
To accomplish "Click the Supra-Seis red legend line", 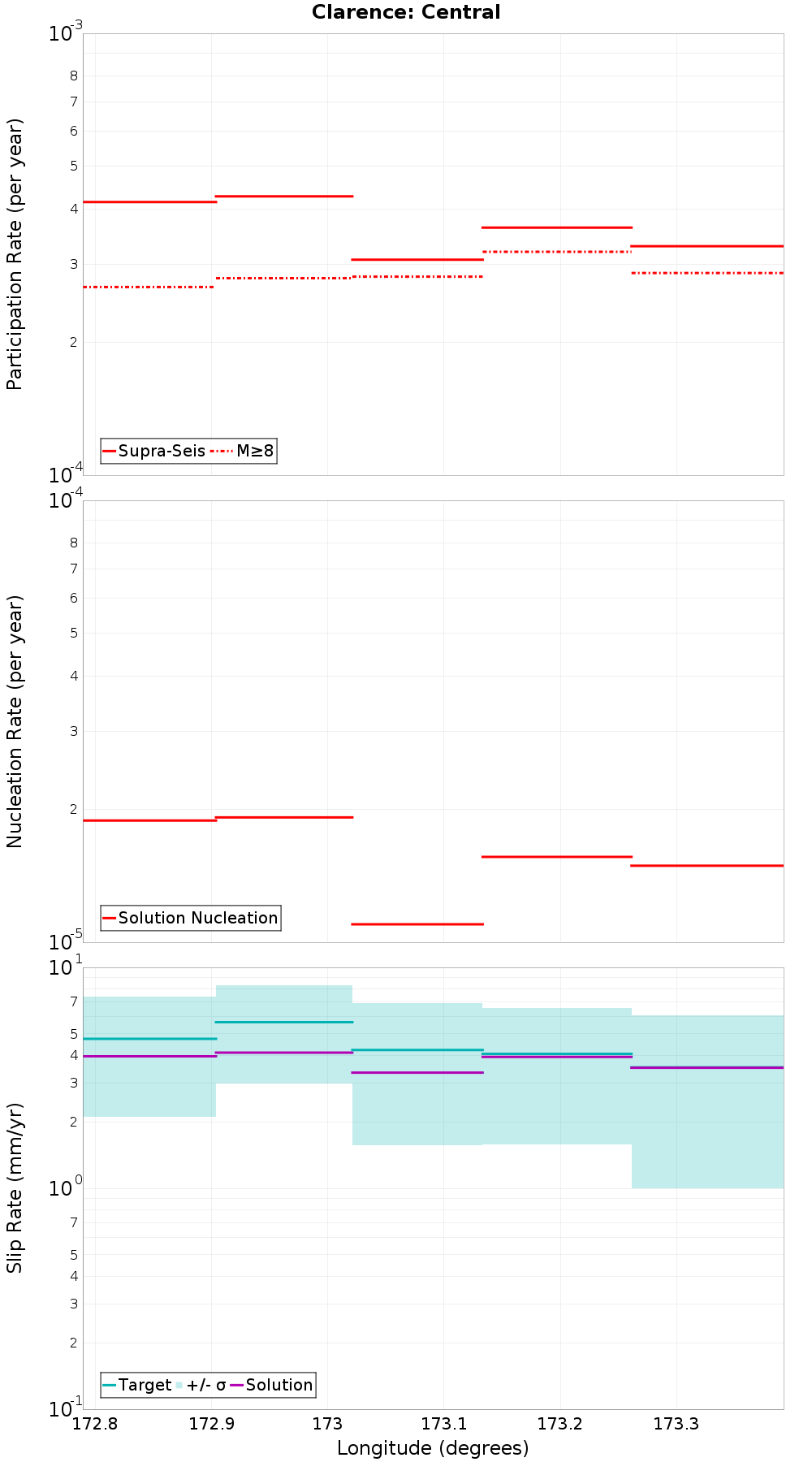I will [x=110, y=451].
